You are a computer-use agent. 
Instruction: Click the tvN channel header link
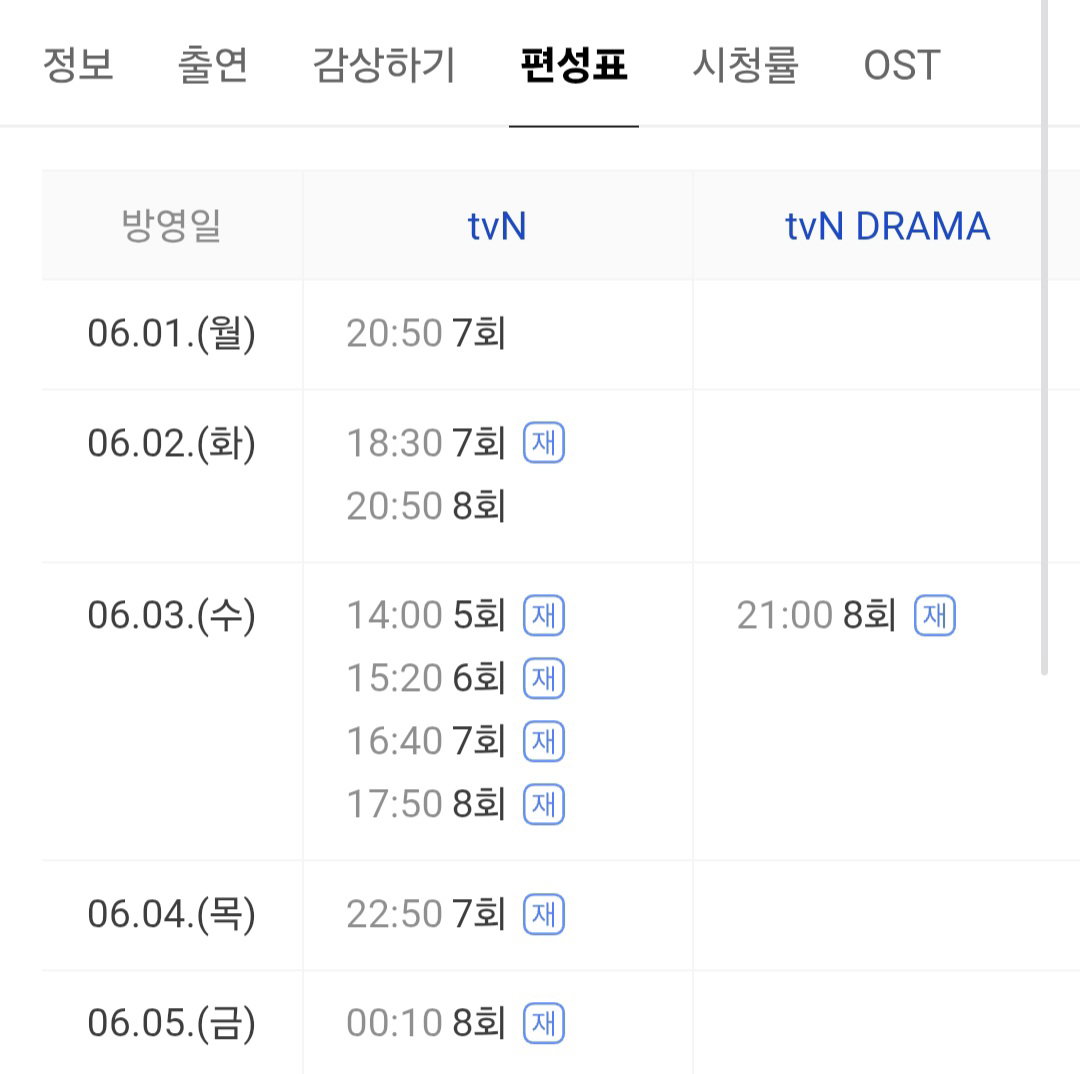[497, 226]
